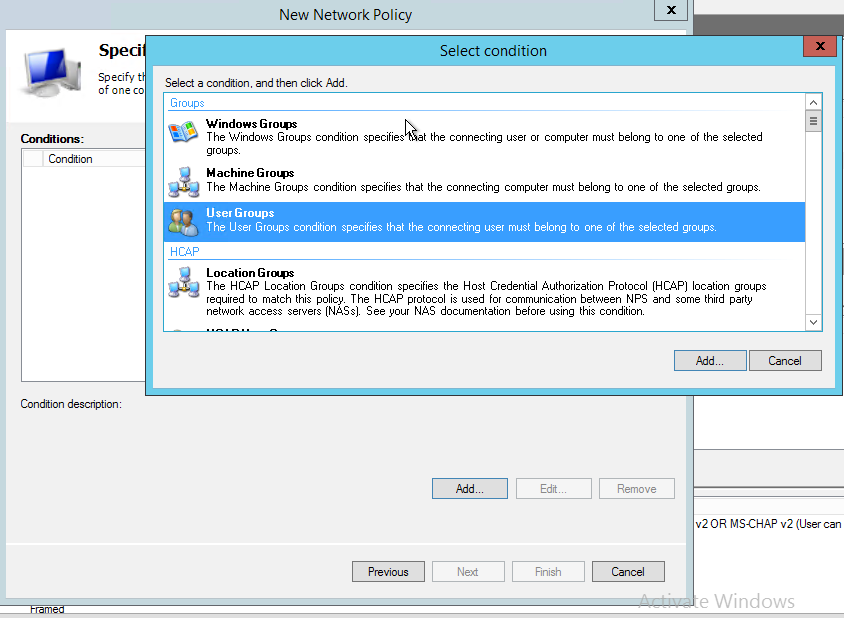Select the Windows Groups condition
844x618 pixels.
pyautogui.click(x=251, y=124)
